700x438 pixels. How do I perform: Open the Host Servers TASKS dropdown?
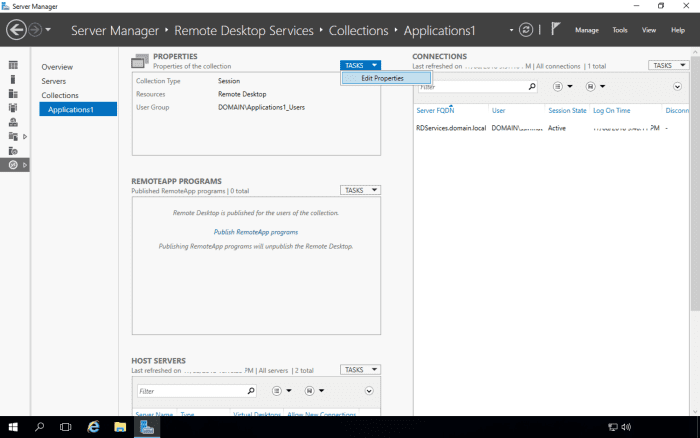tap(360, 370)
